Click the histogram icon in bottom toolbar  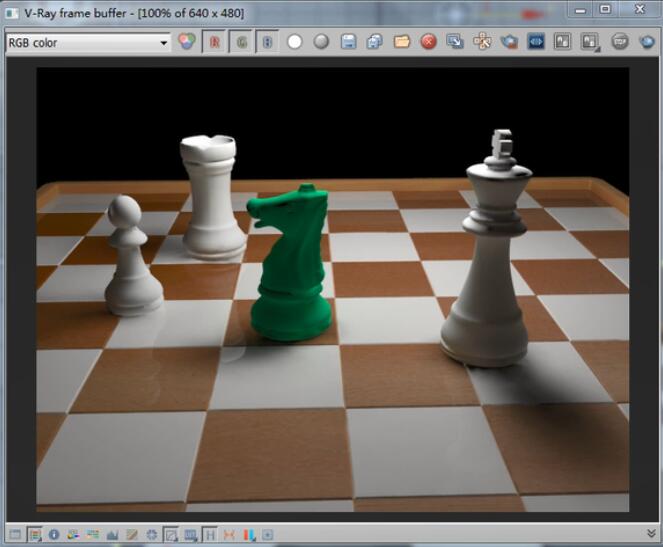pyautogui.click(x=112, y=535)
